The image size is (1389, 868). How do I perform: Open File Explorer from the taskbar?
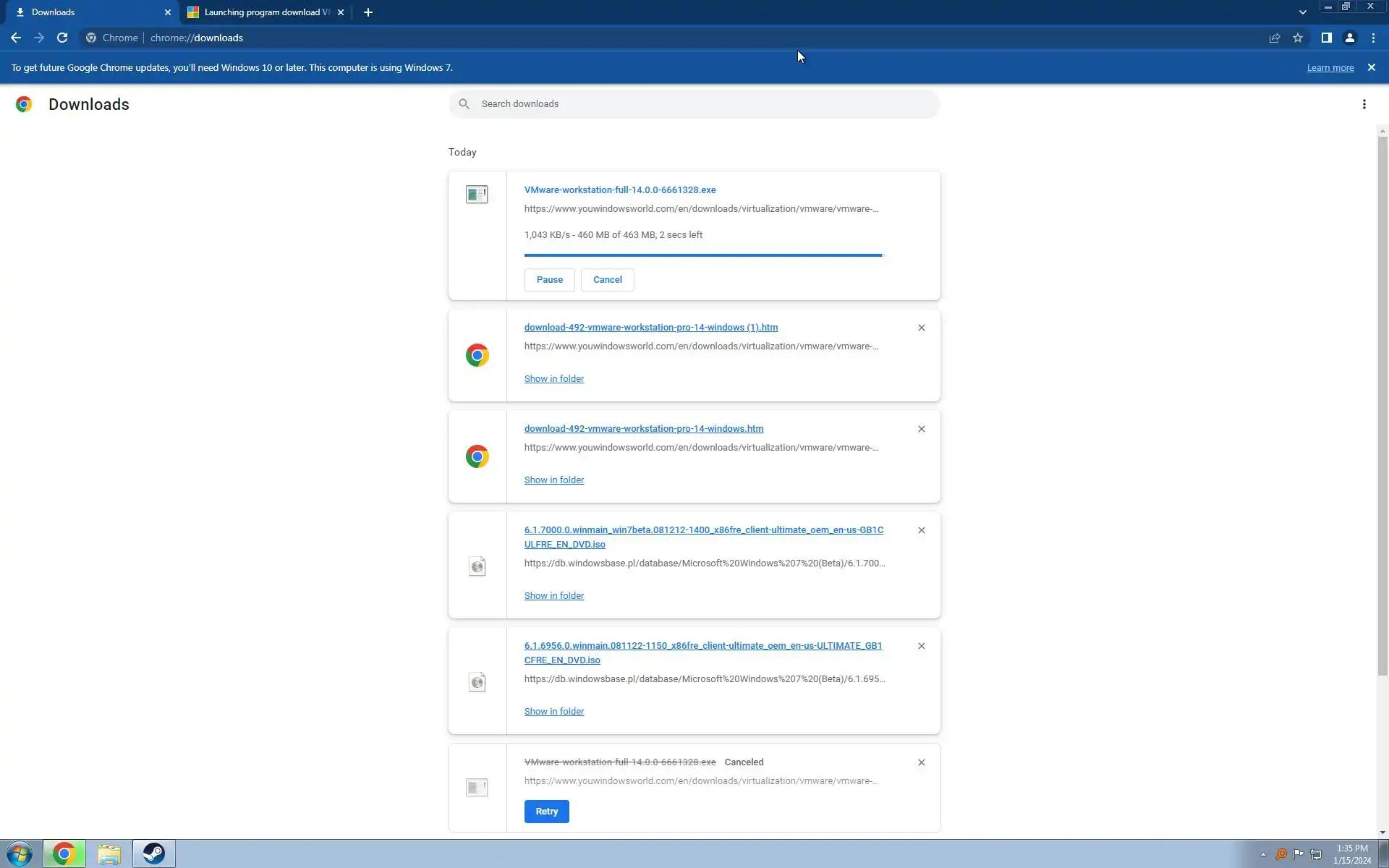[x=109, y=854]
